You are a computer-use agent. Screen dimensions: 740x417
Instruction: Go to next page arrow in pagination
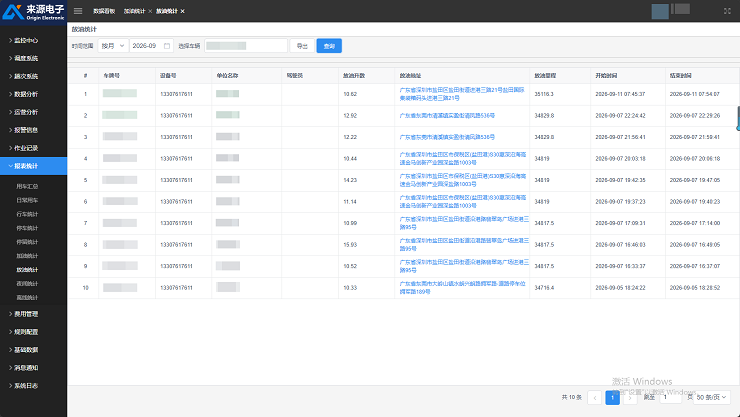(x=630, y=397)
